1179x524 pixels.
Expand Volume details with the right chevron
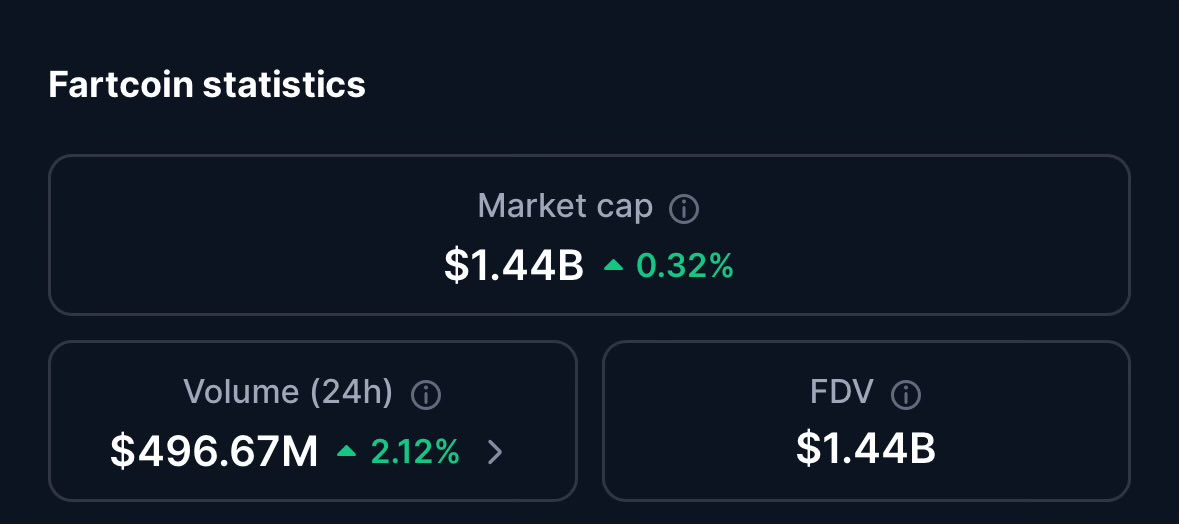[494, 452]
